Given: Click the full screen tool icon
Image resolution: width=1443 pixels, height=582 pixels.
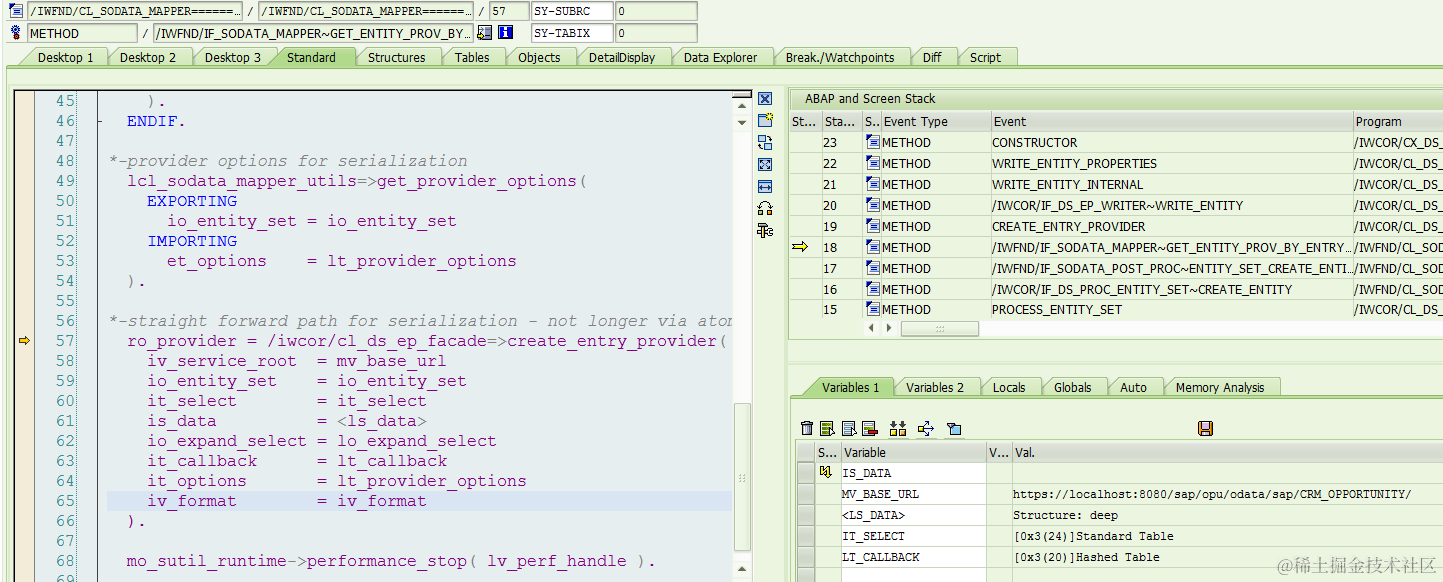Looking at the screenshot, I should [765, 164].
